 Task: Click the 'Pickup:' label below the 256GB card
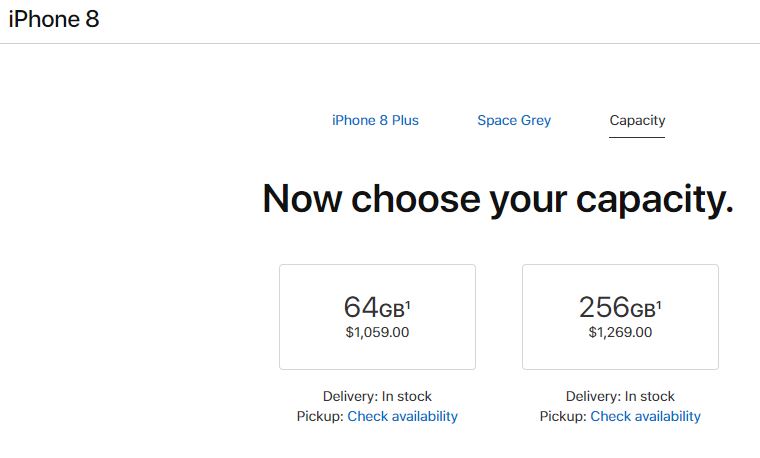click(x=563, y=416)
